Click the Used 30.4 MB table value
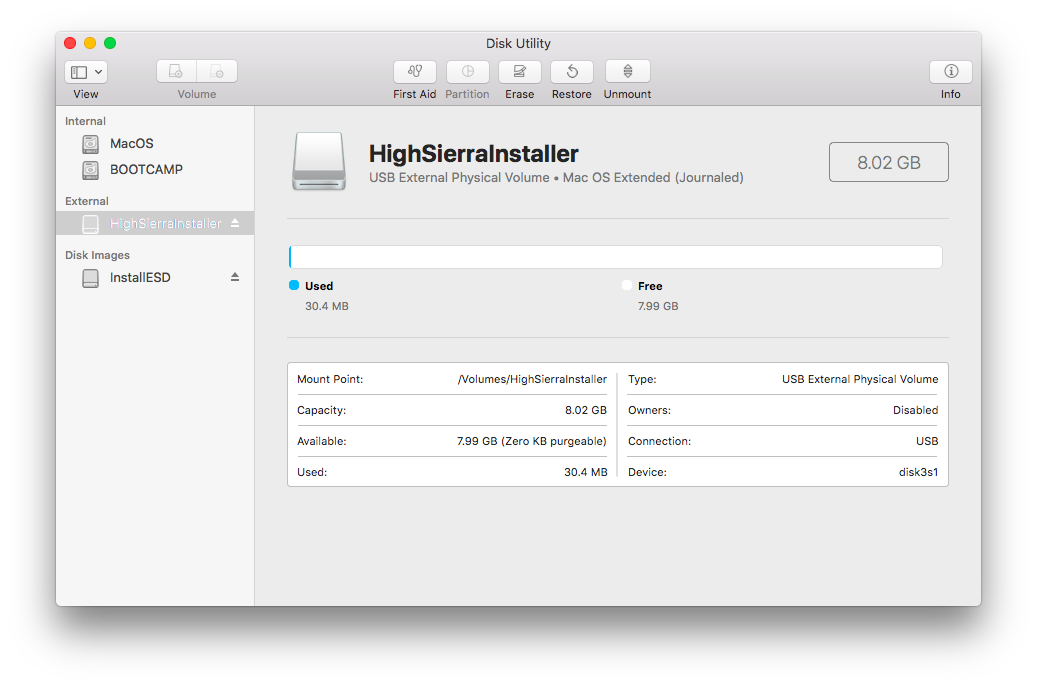Screen dimensions: 1037x686 585,472
